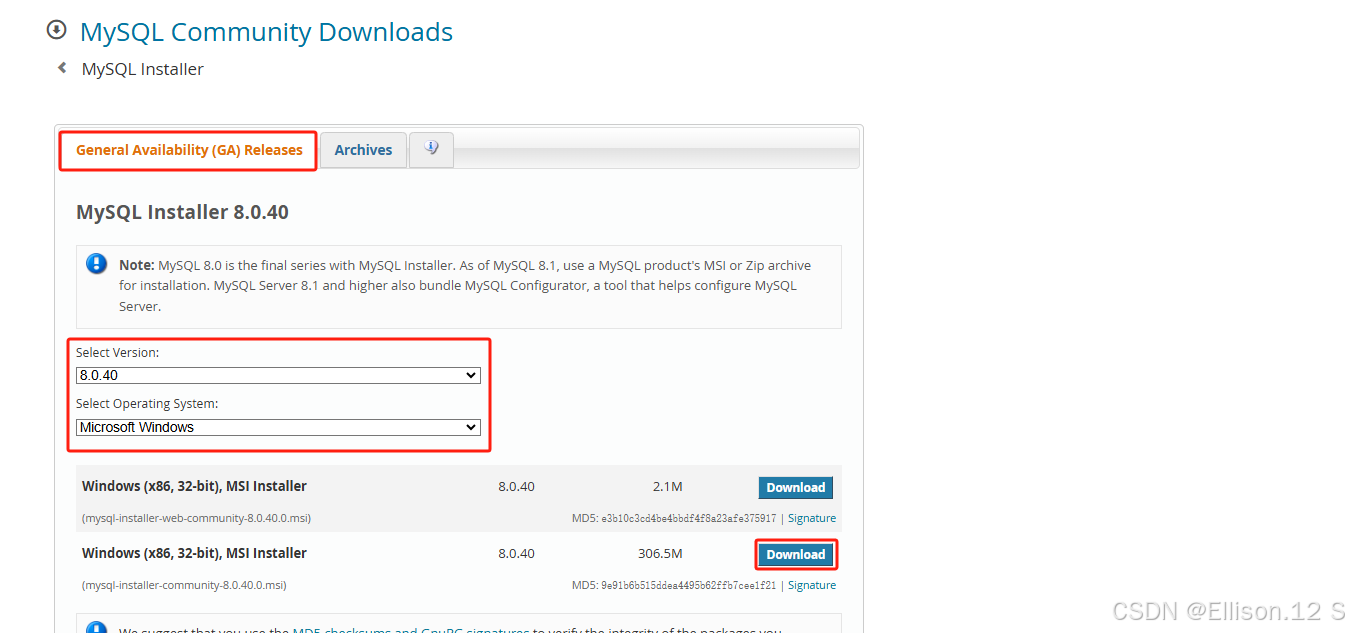Click filename mysql-installer-community-8.0.40.0.msi
The height and width of the screenshot is (633, 1349).
point(184,585)
